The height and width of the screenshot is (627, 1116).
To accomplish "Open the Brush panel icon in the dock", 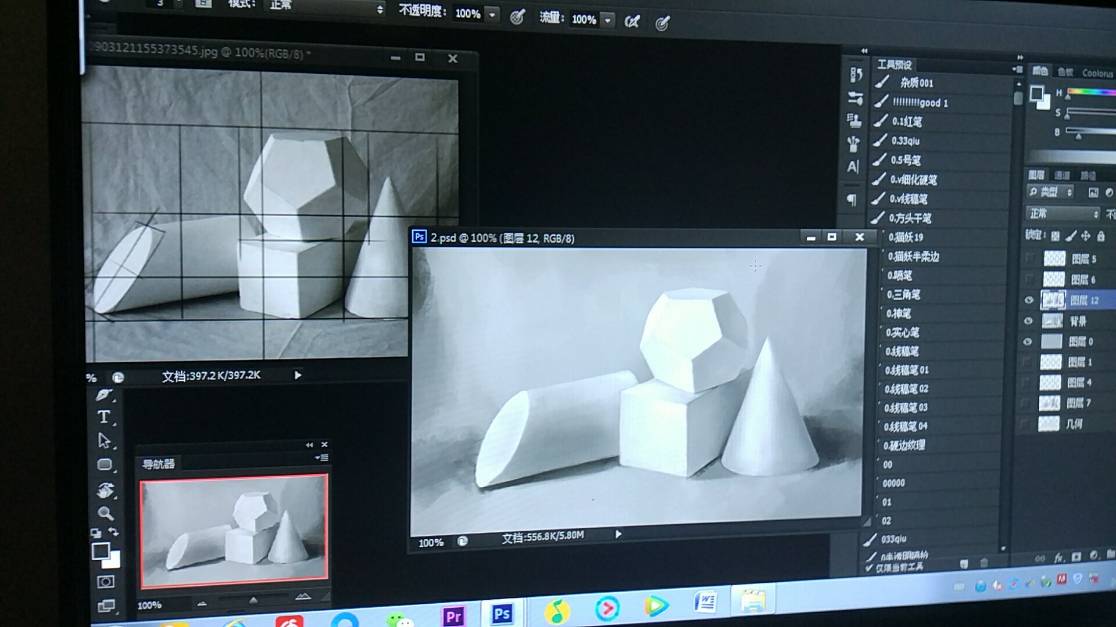I will pos(855,98).
